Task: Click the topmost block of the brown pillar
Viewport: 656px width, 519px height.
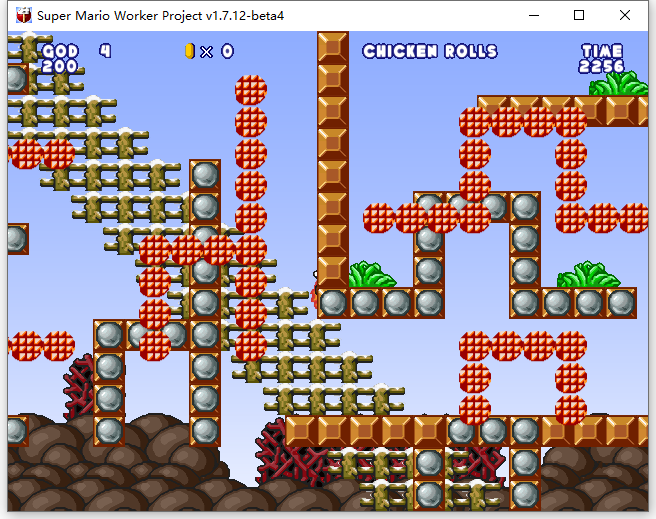Action: coord(333,48)
